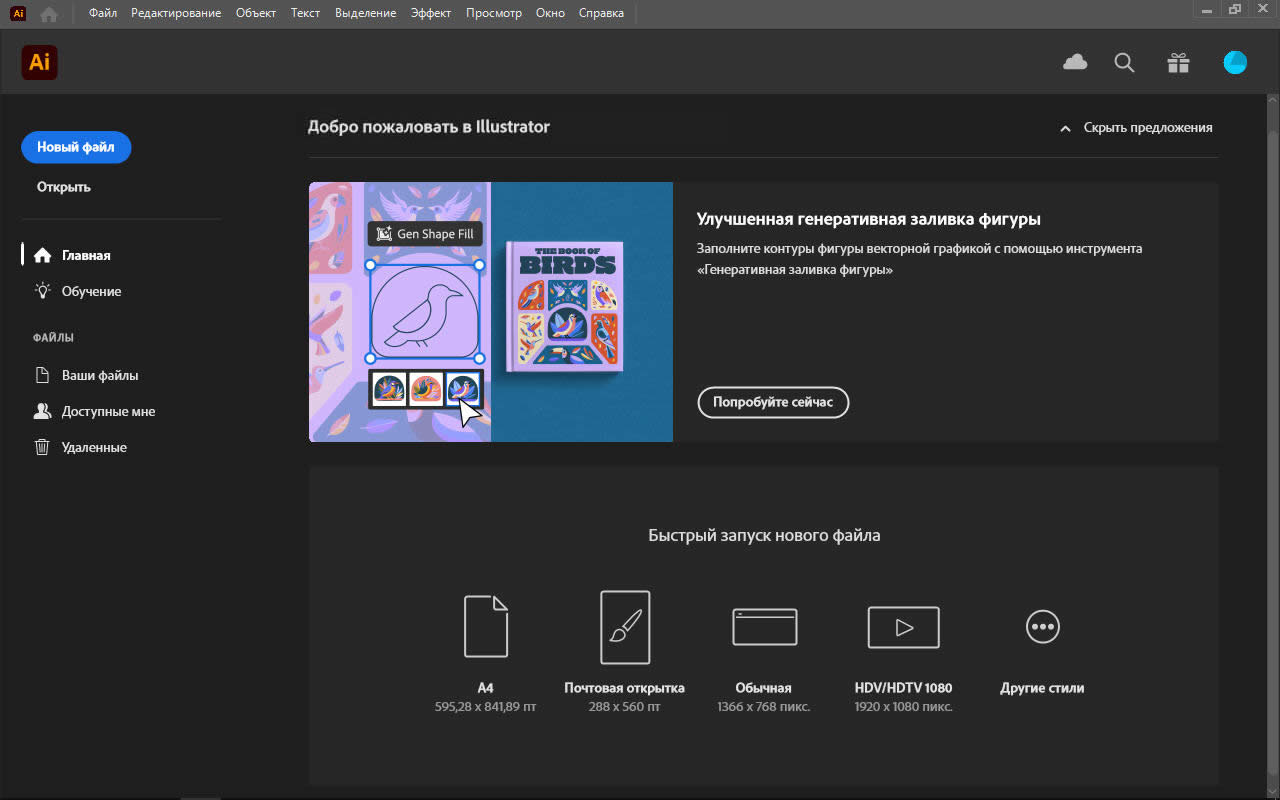1280x800 pixels.
Task: Open the Окно menu
Action: pyautogui.click(x=550, y=13)
